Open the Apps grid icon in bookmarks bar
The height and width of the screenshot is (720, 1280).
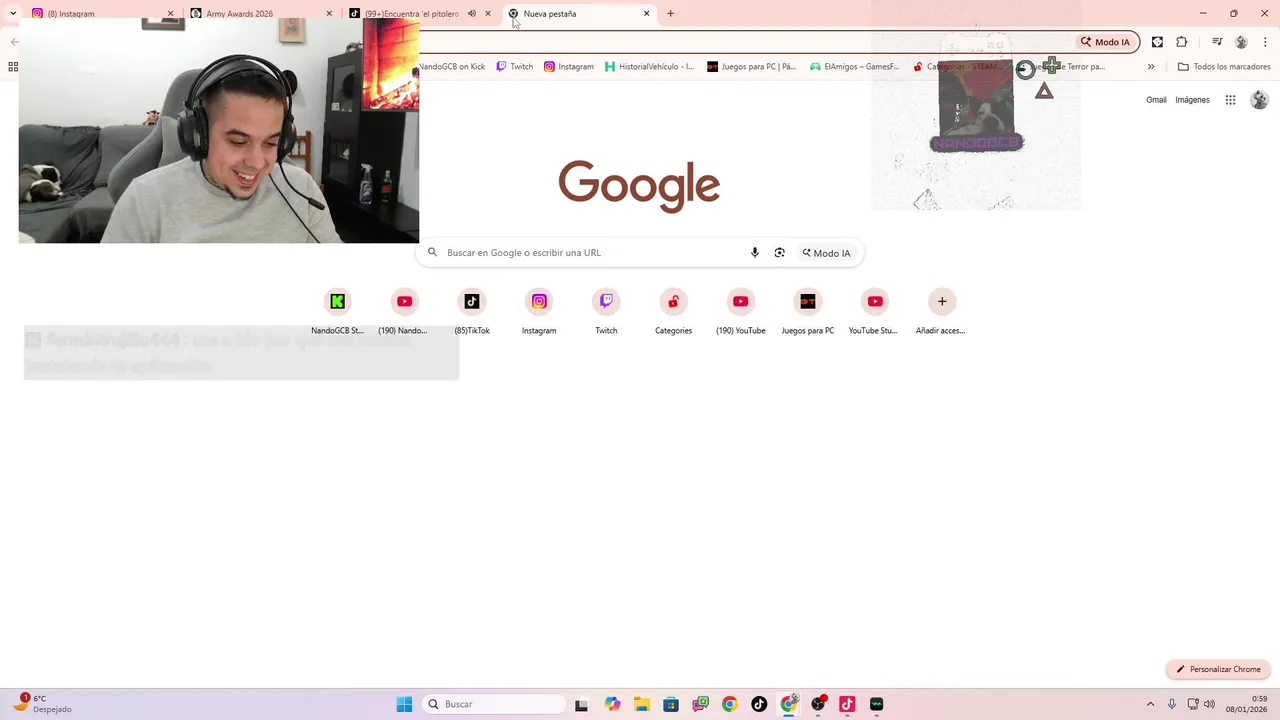tap(13, 67)
